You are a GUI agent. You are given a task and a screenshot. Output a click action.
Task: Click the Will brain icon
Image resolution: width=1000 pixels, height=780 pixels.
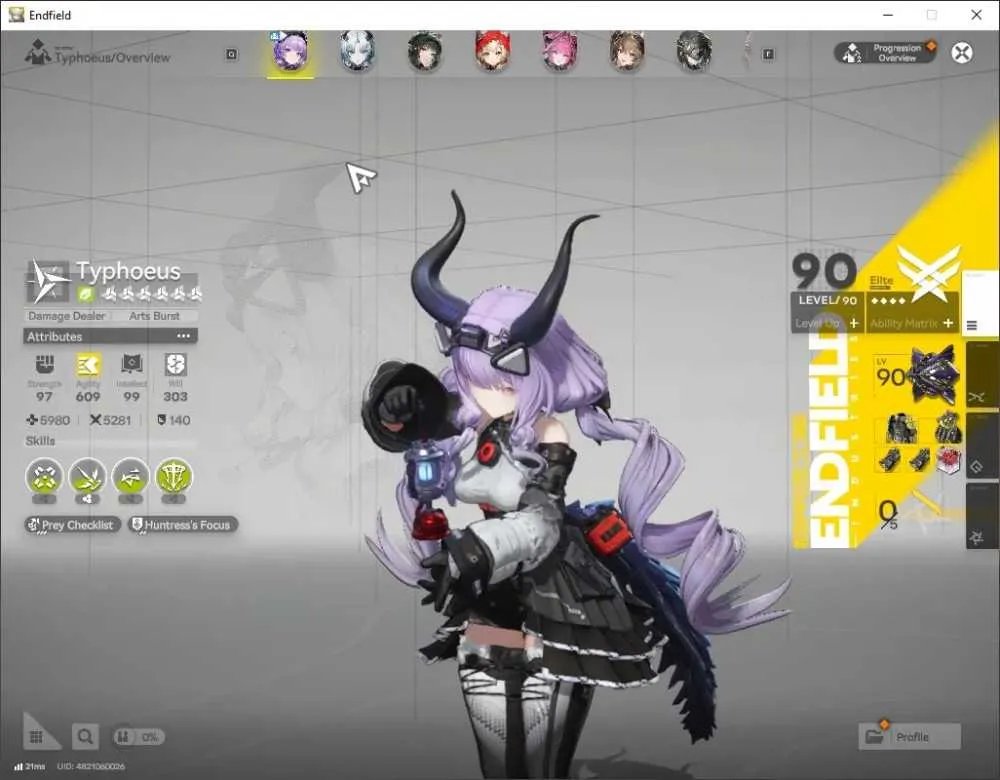click(175, 365)
